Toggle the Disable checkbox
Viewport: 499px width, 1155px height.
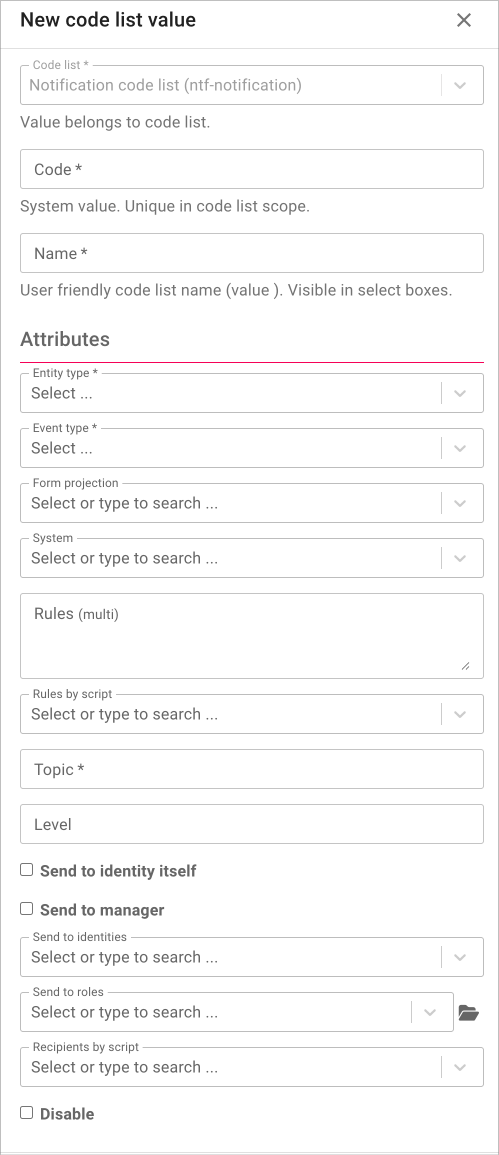(27, 1112)
